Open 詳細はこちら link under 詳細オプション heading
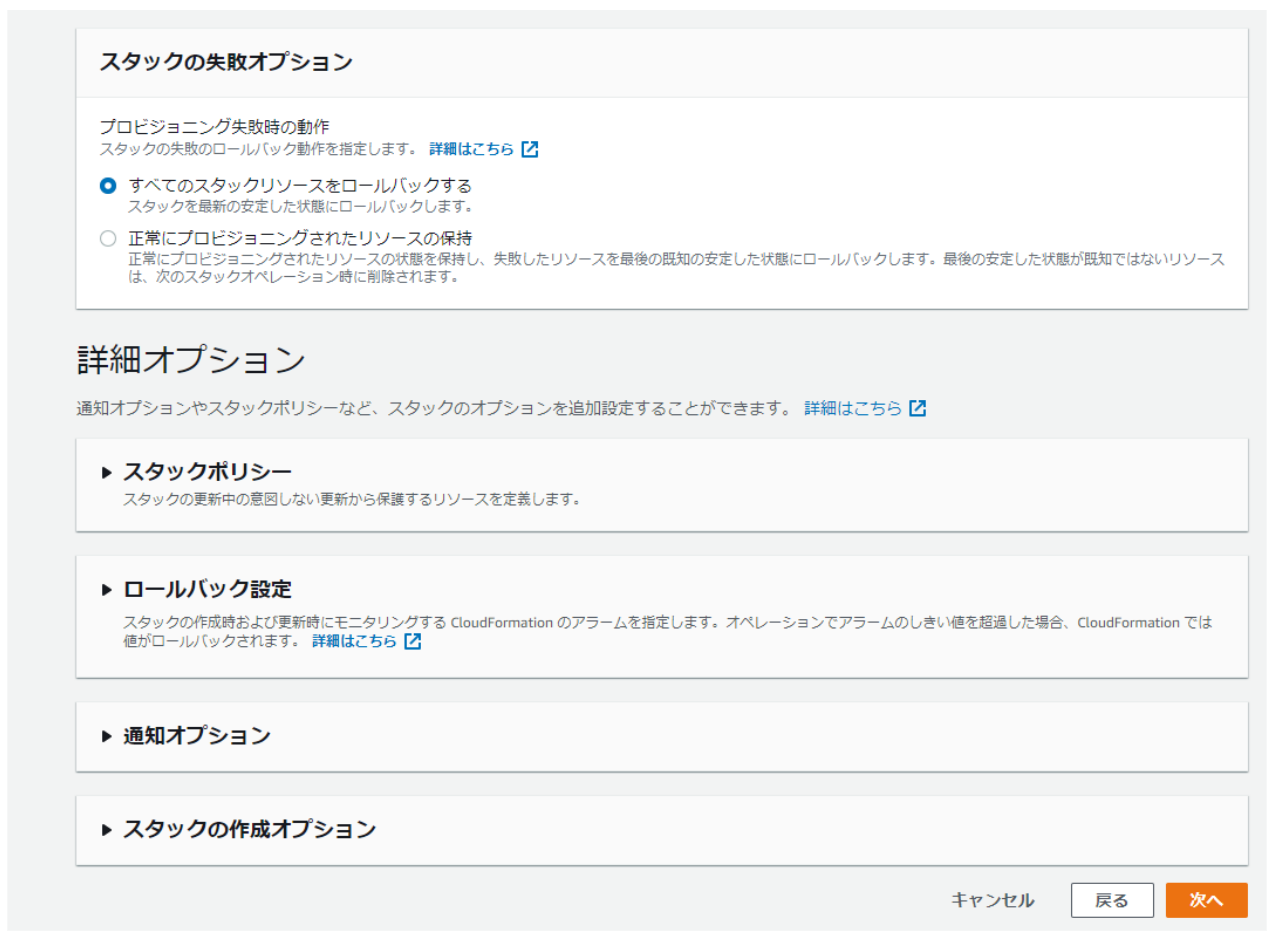This screenshot has height=937, width=1278. (853, 409)
